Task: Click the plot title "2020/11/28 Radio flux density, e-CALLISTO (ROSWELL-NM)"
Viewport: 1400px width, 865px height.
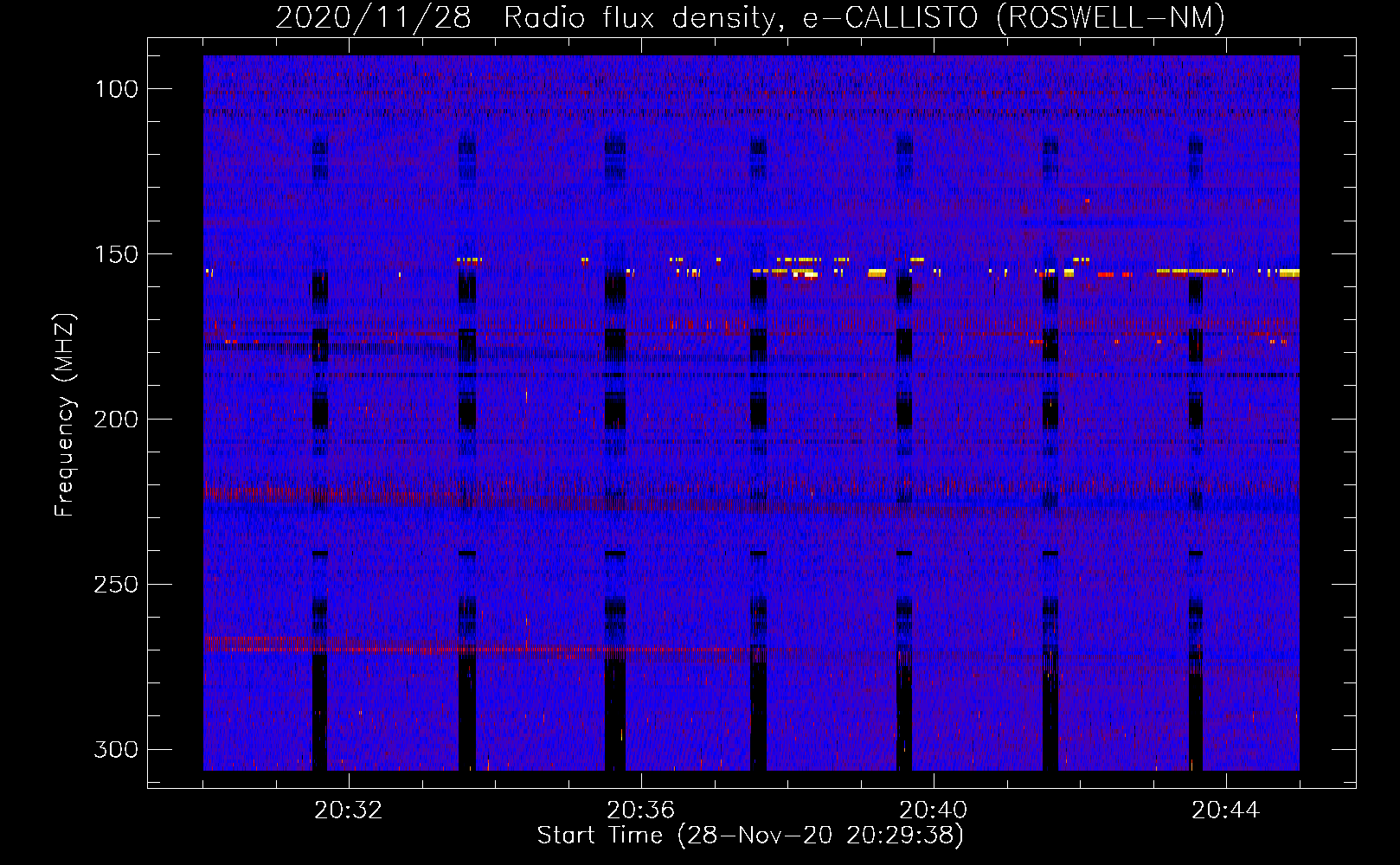Action: tap(750, 17)
